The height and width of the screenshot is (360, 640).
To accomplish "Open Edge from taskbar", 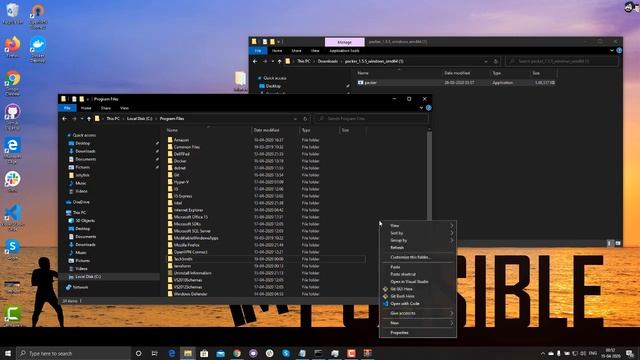I will point(172,353).
